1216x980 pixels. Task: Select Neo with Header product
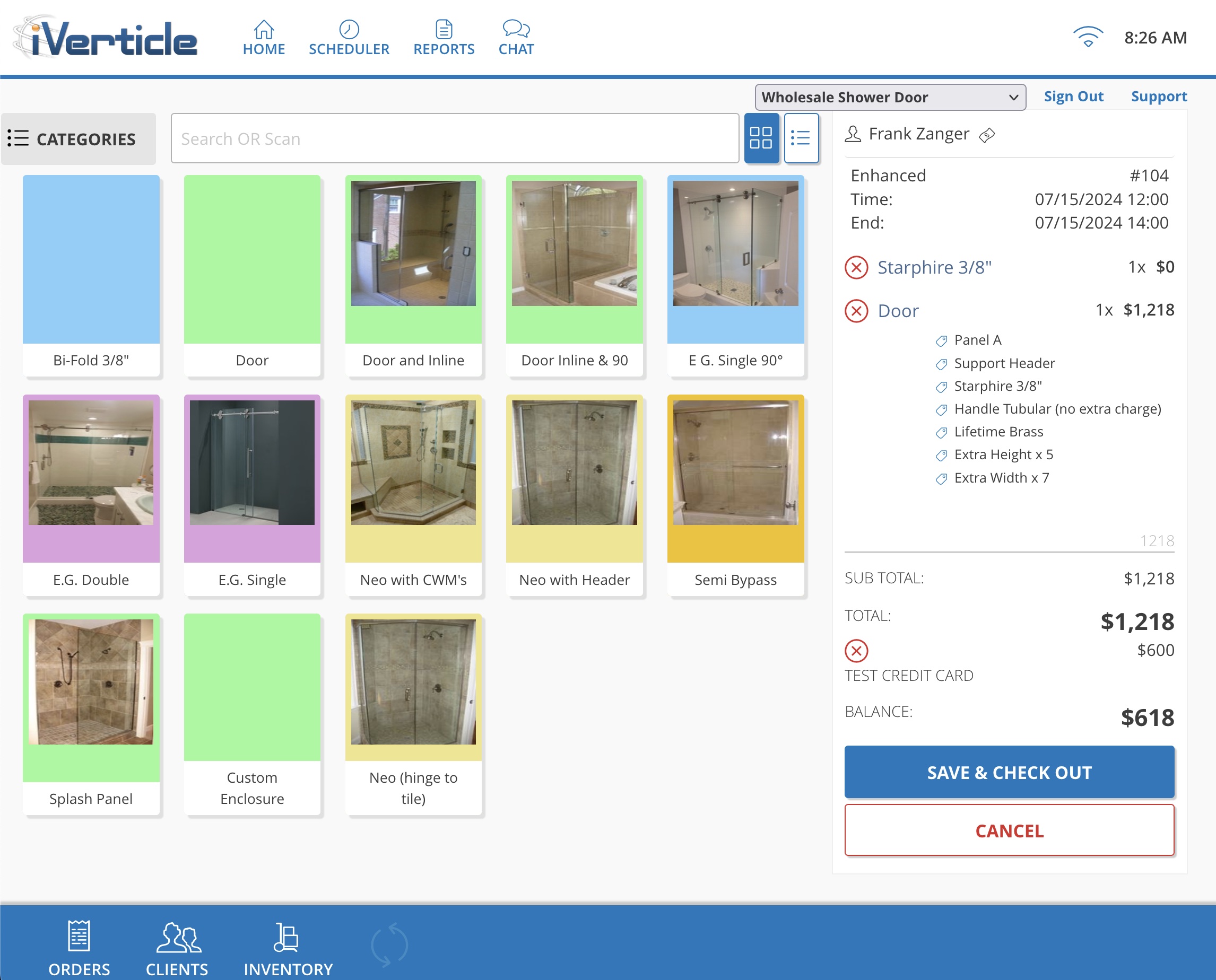tap(575, 495)
